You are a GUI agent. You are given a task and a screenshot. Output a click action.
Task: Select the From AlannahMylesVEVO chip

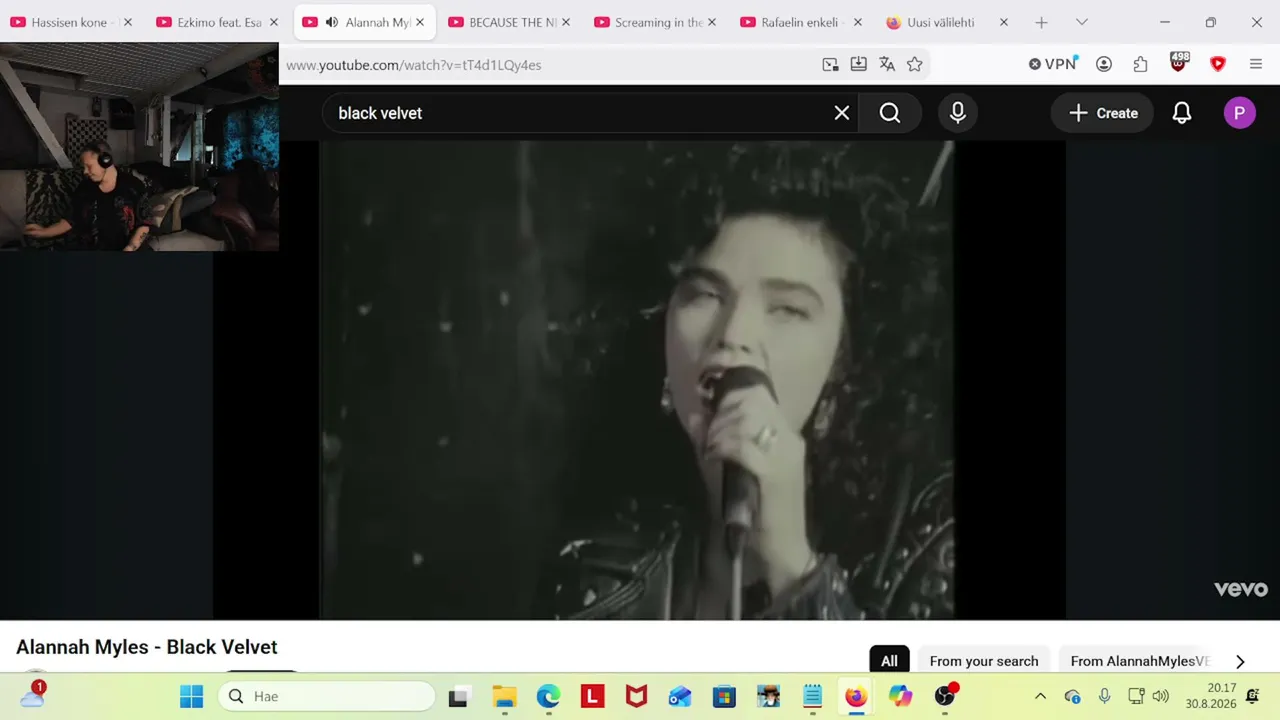point(1140,661)
